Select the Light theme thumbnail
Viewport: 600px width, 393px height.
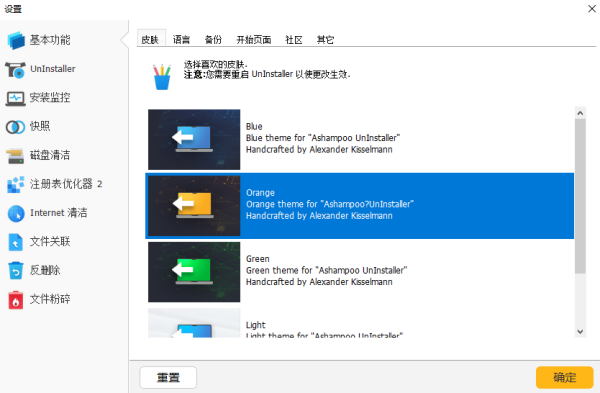pyautogui.click(x=194, y=323)
